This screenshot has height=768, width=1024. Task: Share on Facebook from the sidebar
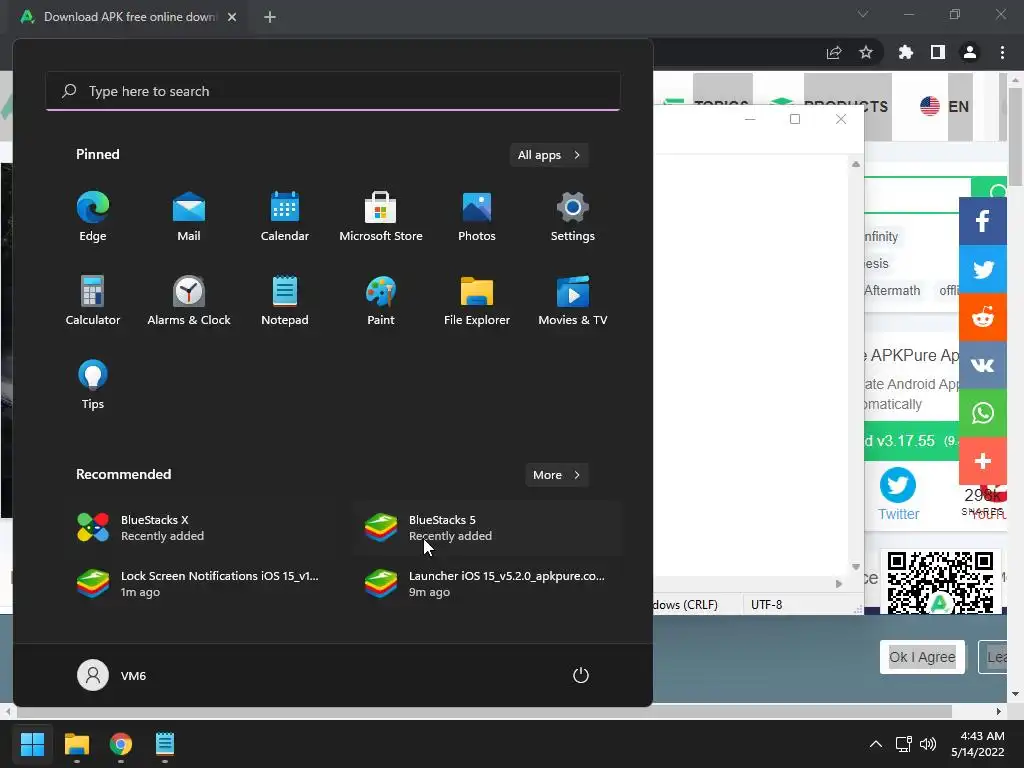(983, 221)
